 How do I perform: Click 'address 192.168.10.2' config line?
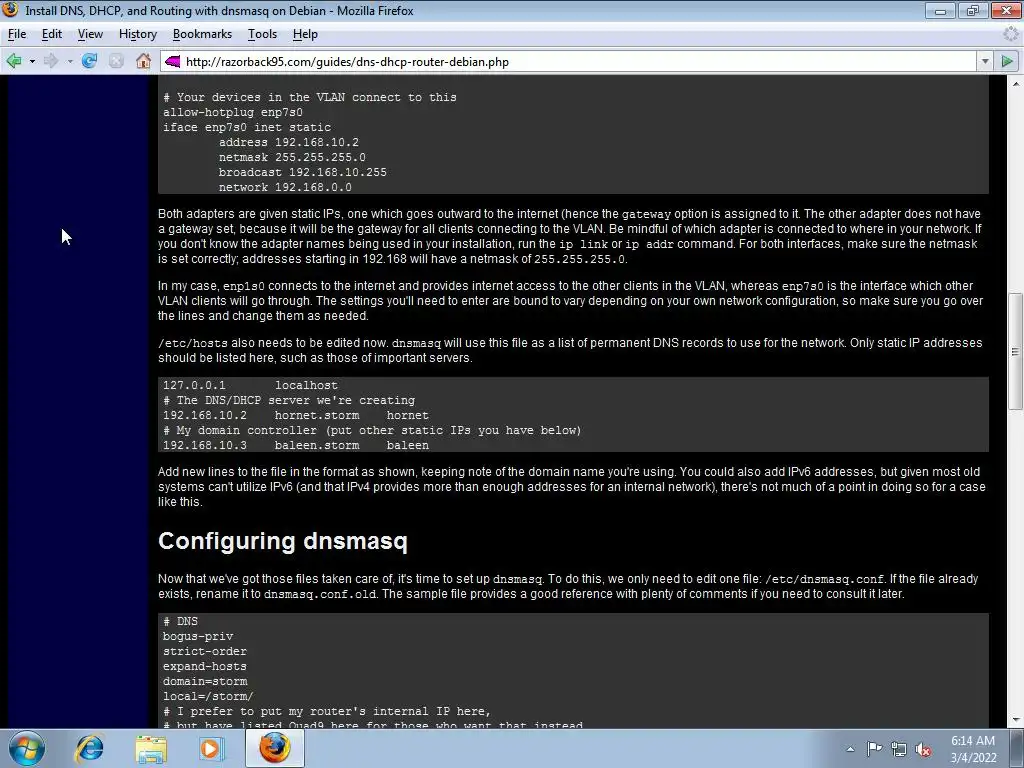pyautogui.click(x=289, y=142)
